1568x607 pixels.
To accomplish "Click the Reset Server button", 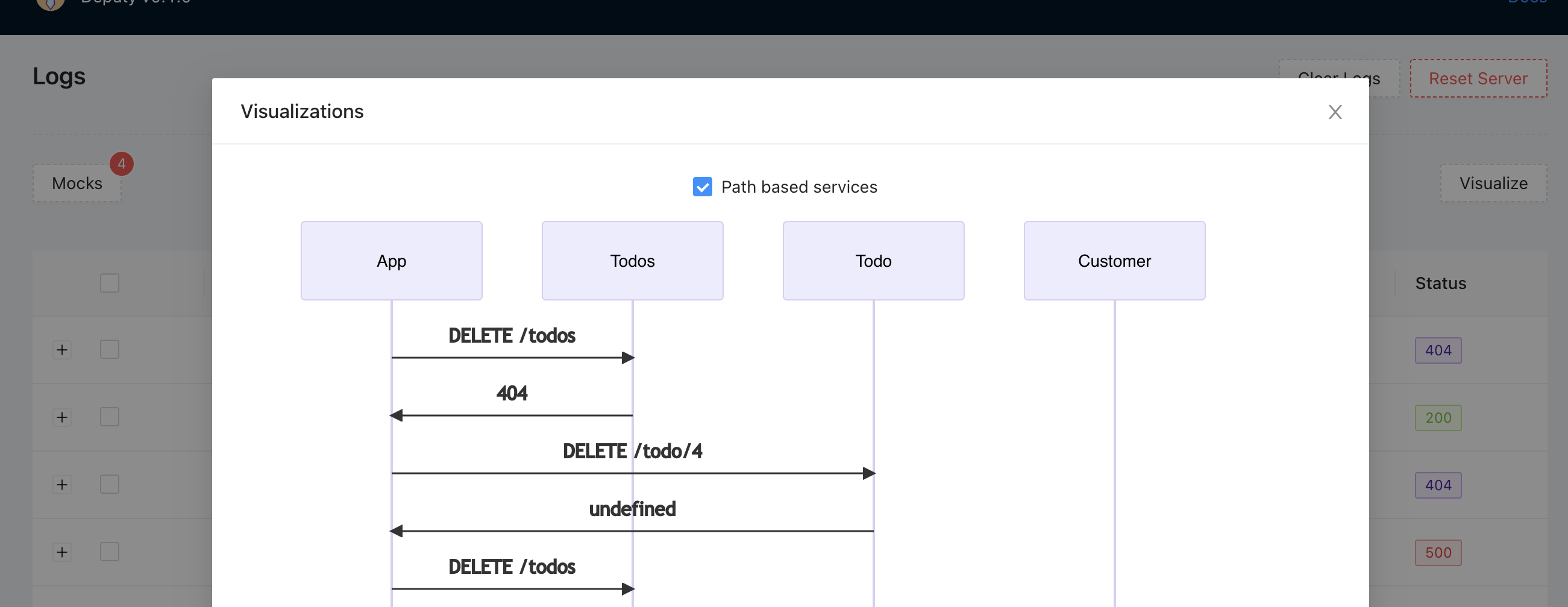I will pyautogui.click(x=1477, y=78).
